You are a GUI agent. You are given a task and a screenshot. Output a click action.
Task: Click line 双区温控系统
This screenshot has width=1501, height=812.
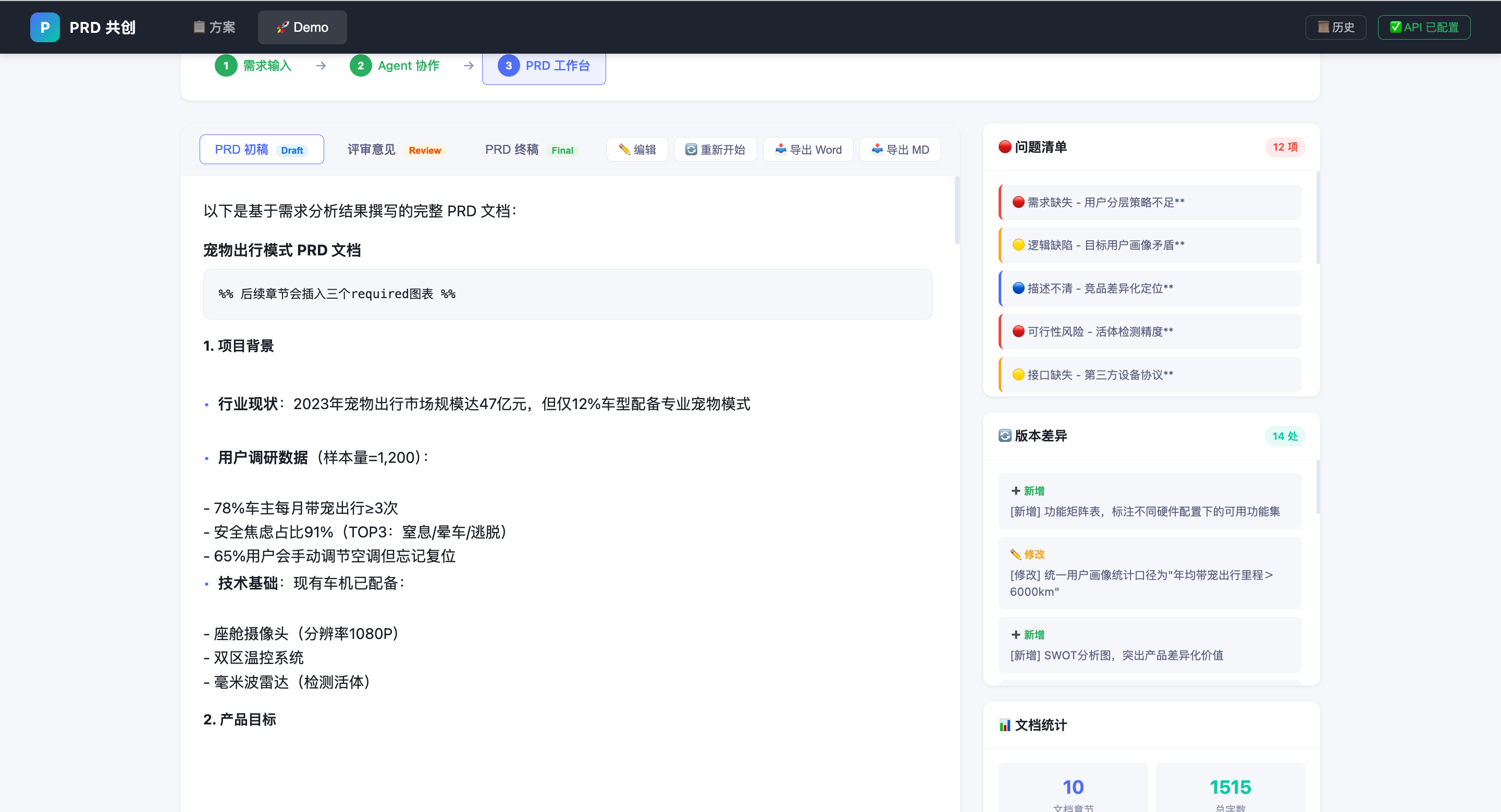(x=253, y=658)
